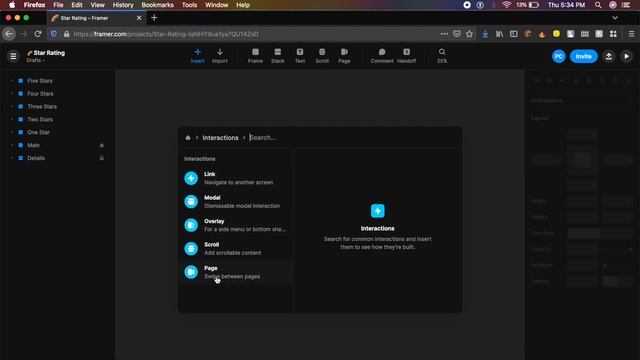Screen dimensions: 640x360
Task: Select the Details layer
Action: [36, 158]
